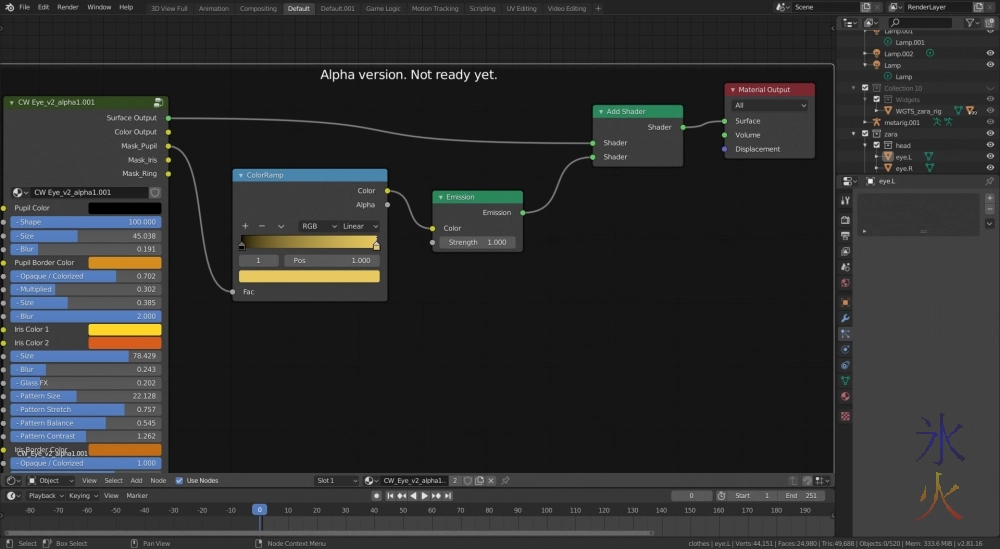This screenshot has height=549, width=1000.
Task: Open the ColorRamp Linear interpolation dropdown
Action: point(359,226)
